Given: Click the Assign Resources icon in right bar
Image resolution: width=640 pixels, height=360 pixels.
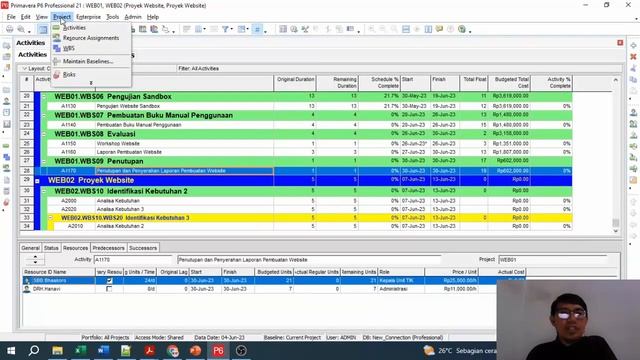Looking at the screenshot, I should [x=633, y=112].
